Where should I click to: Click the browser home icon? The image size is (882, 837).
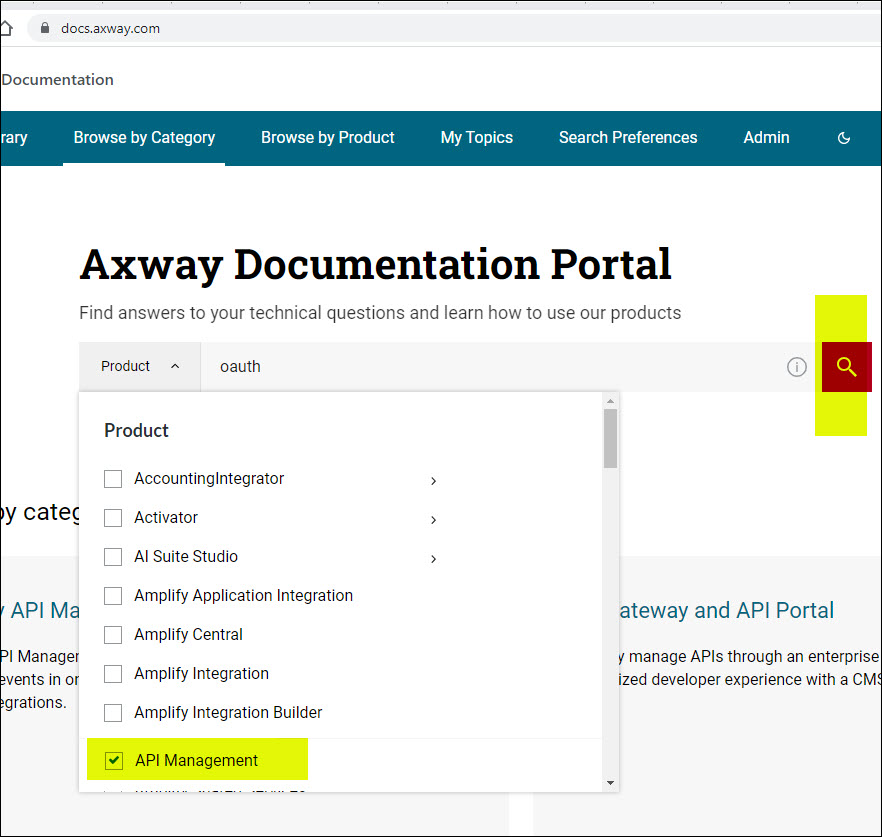click(x=6, y=28)
